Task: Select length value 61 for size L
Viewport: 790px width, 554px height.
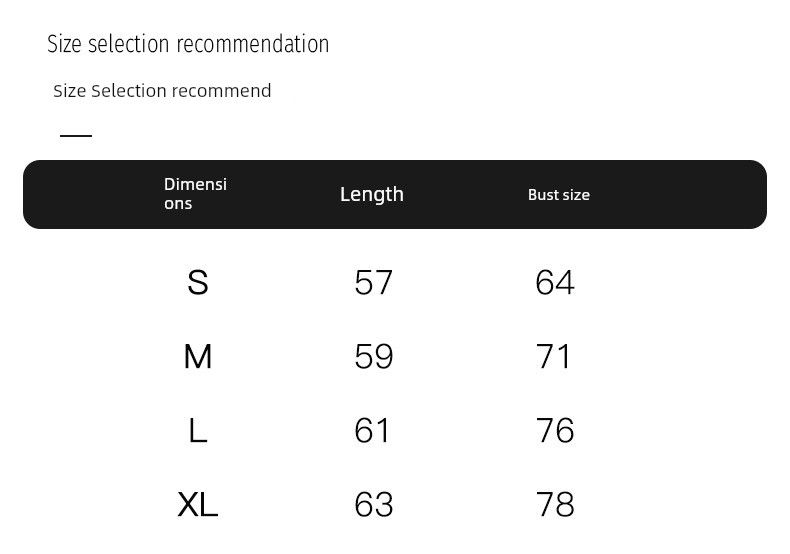Action: tap(372, 431)
